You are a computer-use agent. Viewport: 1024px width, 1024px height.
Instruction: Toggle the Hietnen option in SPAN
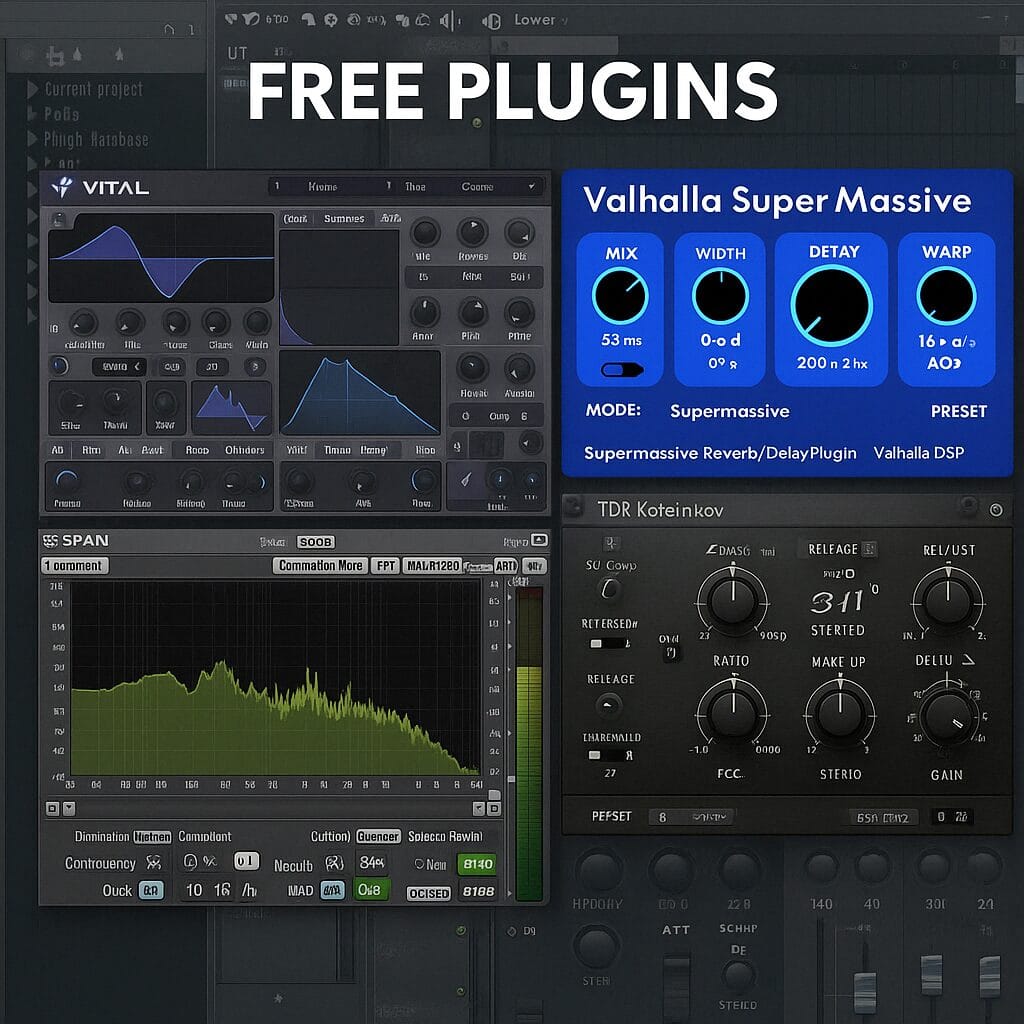pos(152,837)
